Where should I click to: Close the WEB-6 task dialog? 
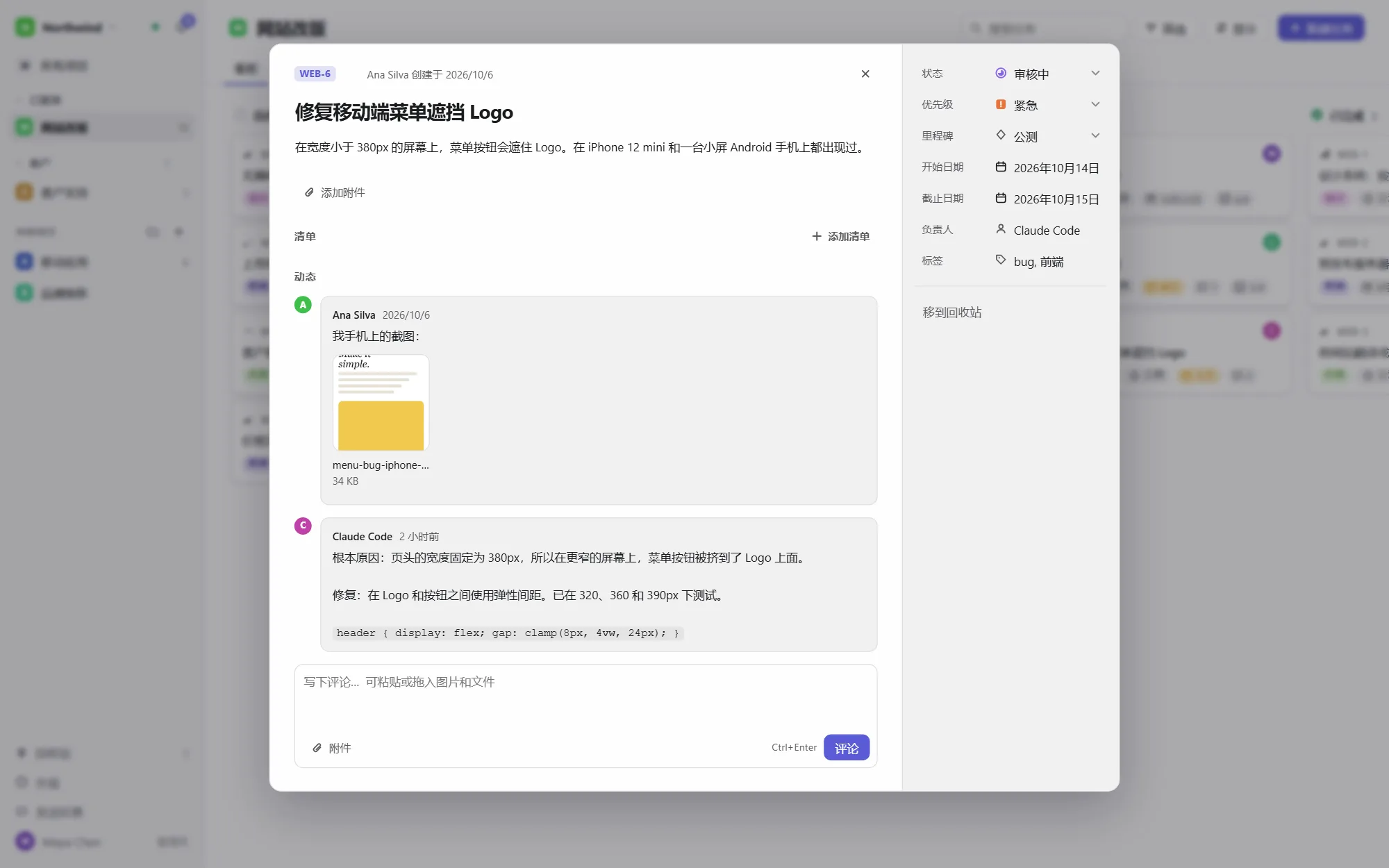coord(865,74)
